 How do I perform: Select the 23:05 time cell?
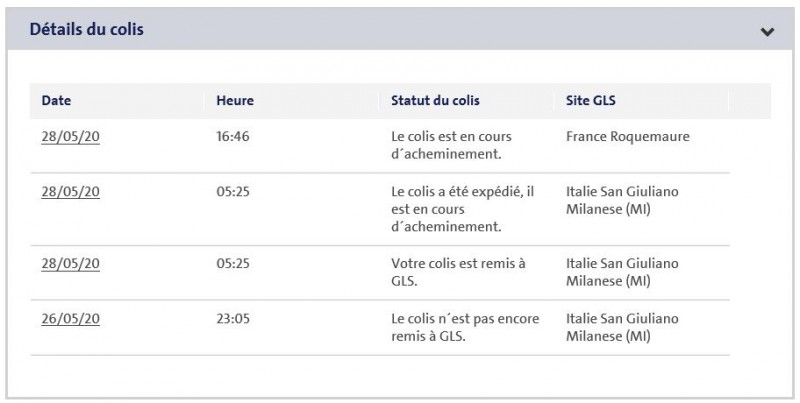click(x=232, y=318)
